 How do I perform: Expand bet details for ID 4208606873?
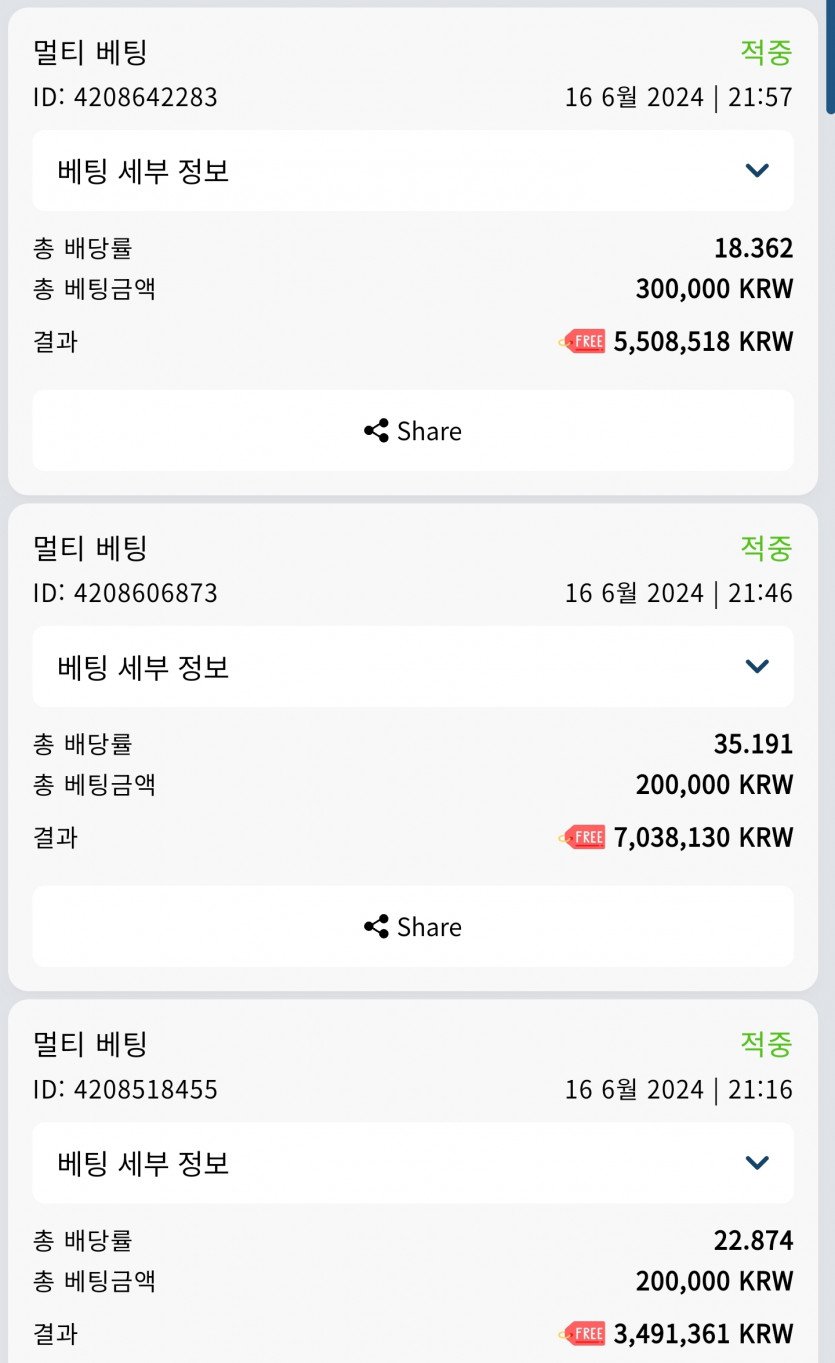[412, 666]
